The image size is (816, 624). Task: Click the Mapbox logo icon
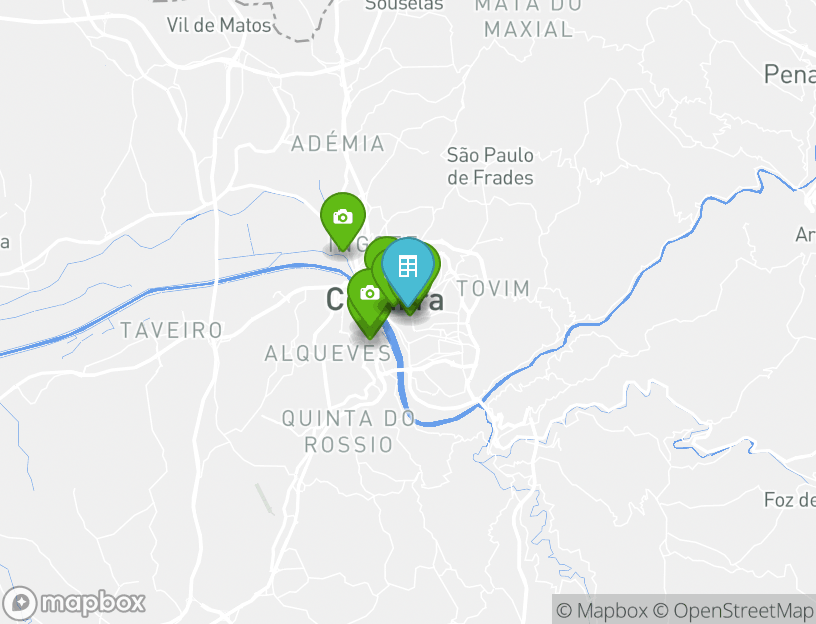point(20,603)
